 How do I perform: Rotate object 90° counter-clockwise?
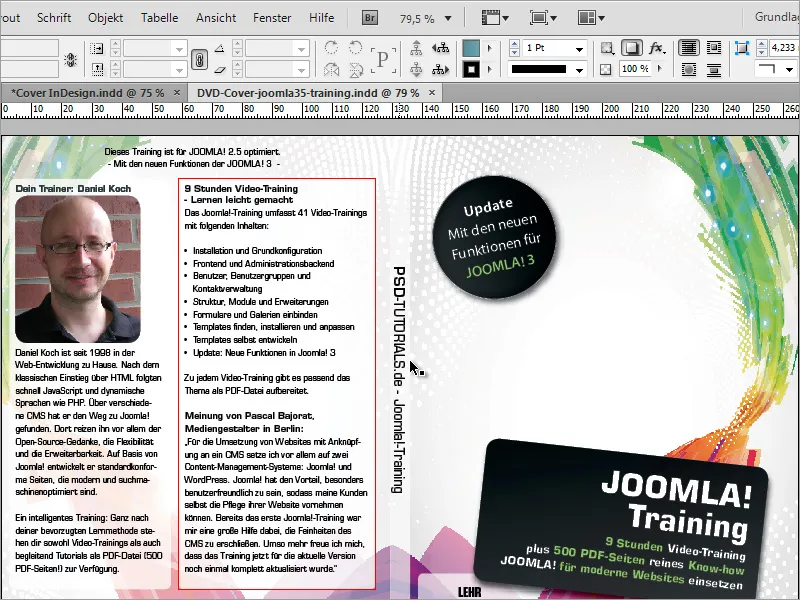[356, 48]
